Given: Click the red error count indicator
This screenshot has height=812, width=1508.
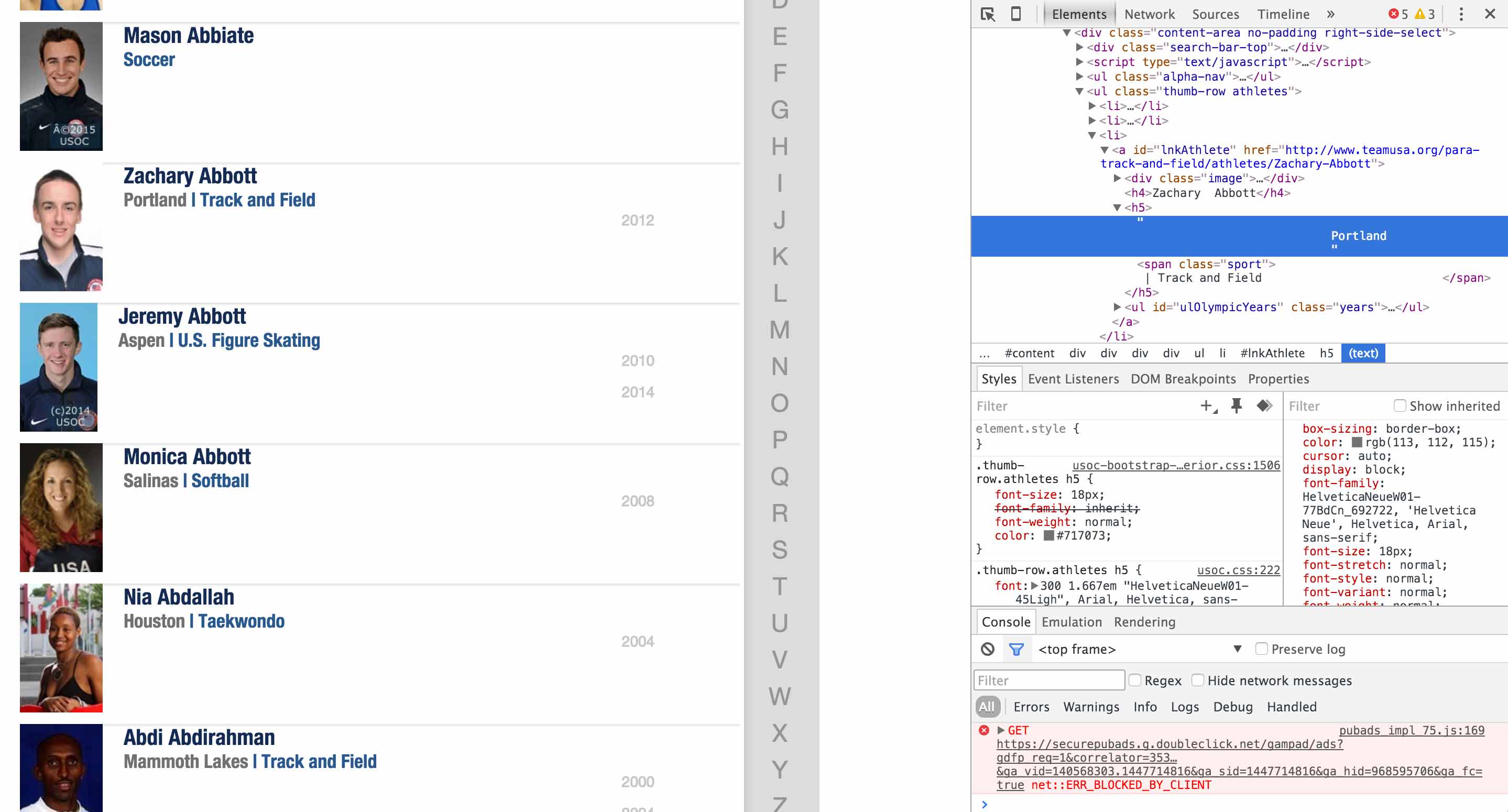Looking at the screenshot, I should (x=1398, y=14).
